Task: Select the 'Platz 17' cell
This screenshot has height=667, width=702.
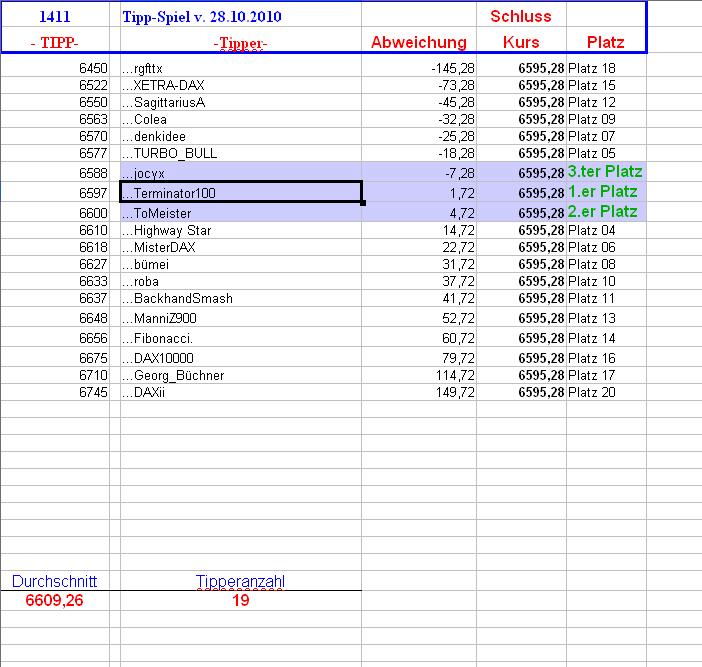Action: (x=591, y=375)
